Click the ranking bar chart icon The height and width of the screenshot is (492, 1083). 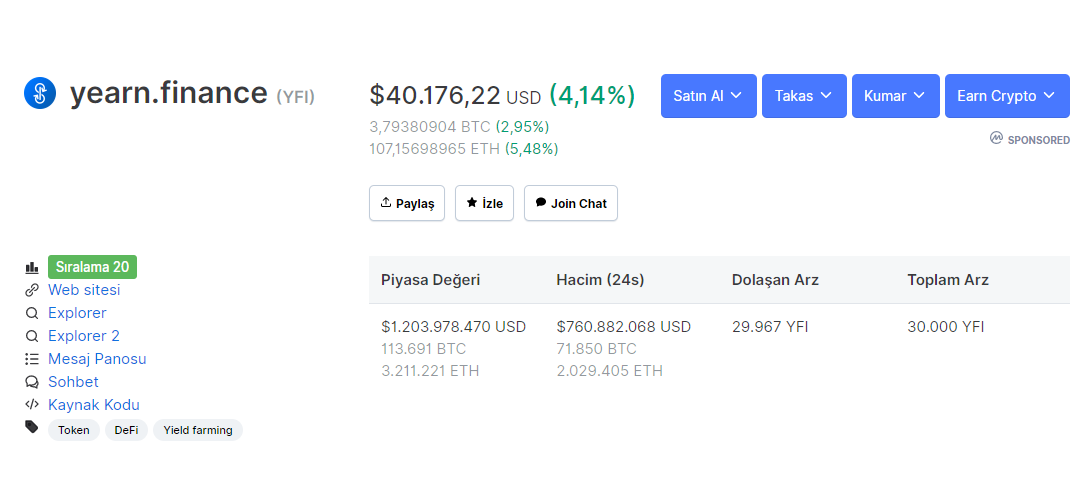point(31,267)
